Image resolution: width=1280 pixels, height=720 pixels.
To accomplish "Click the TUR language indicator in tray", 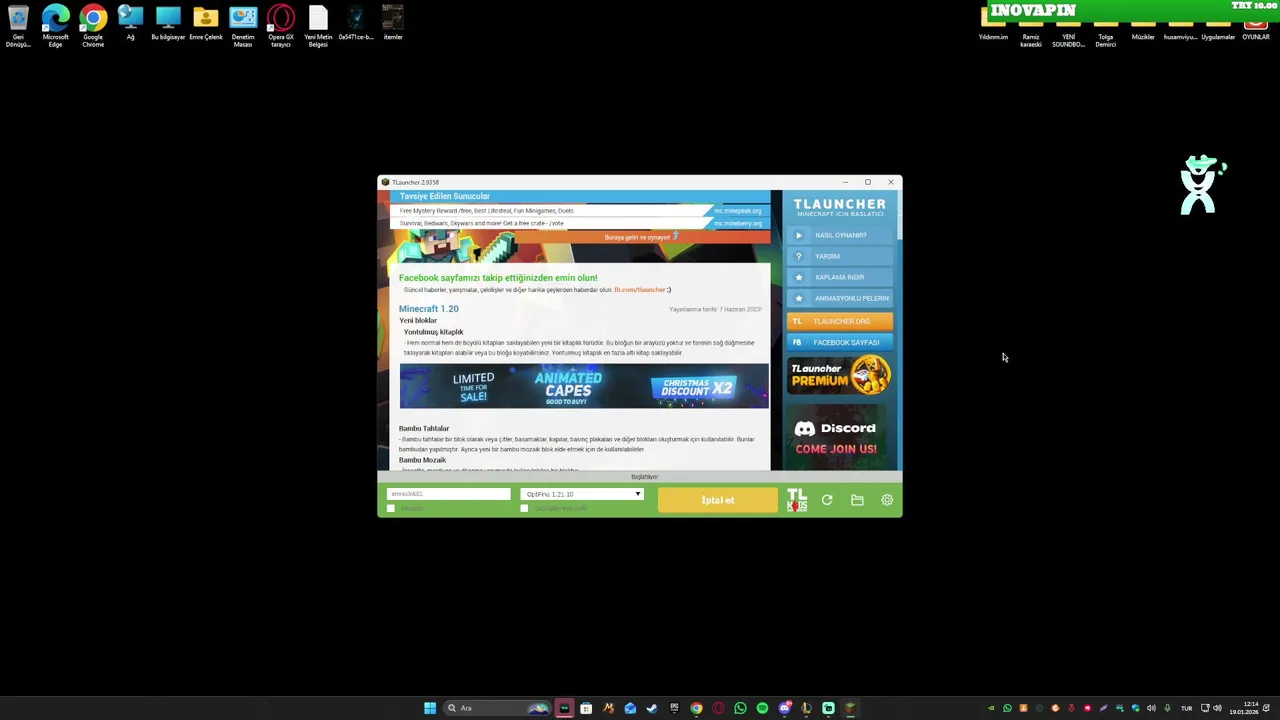I will (1187, 708).
